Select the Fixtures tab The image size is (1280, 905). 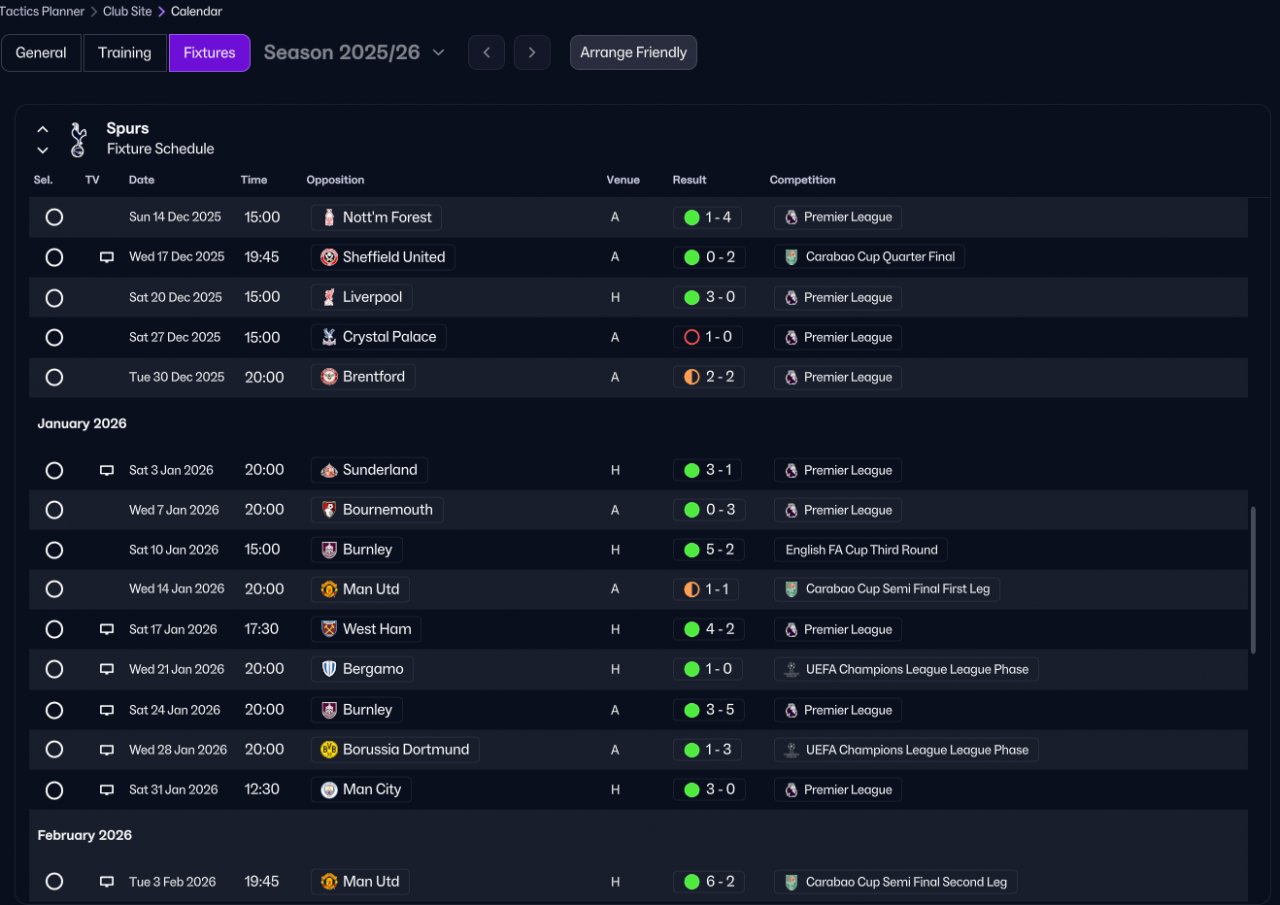209,53
